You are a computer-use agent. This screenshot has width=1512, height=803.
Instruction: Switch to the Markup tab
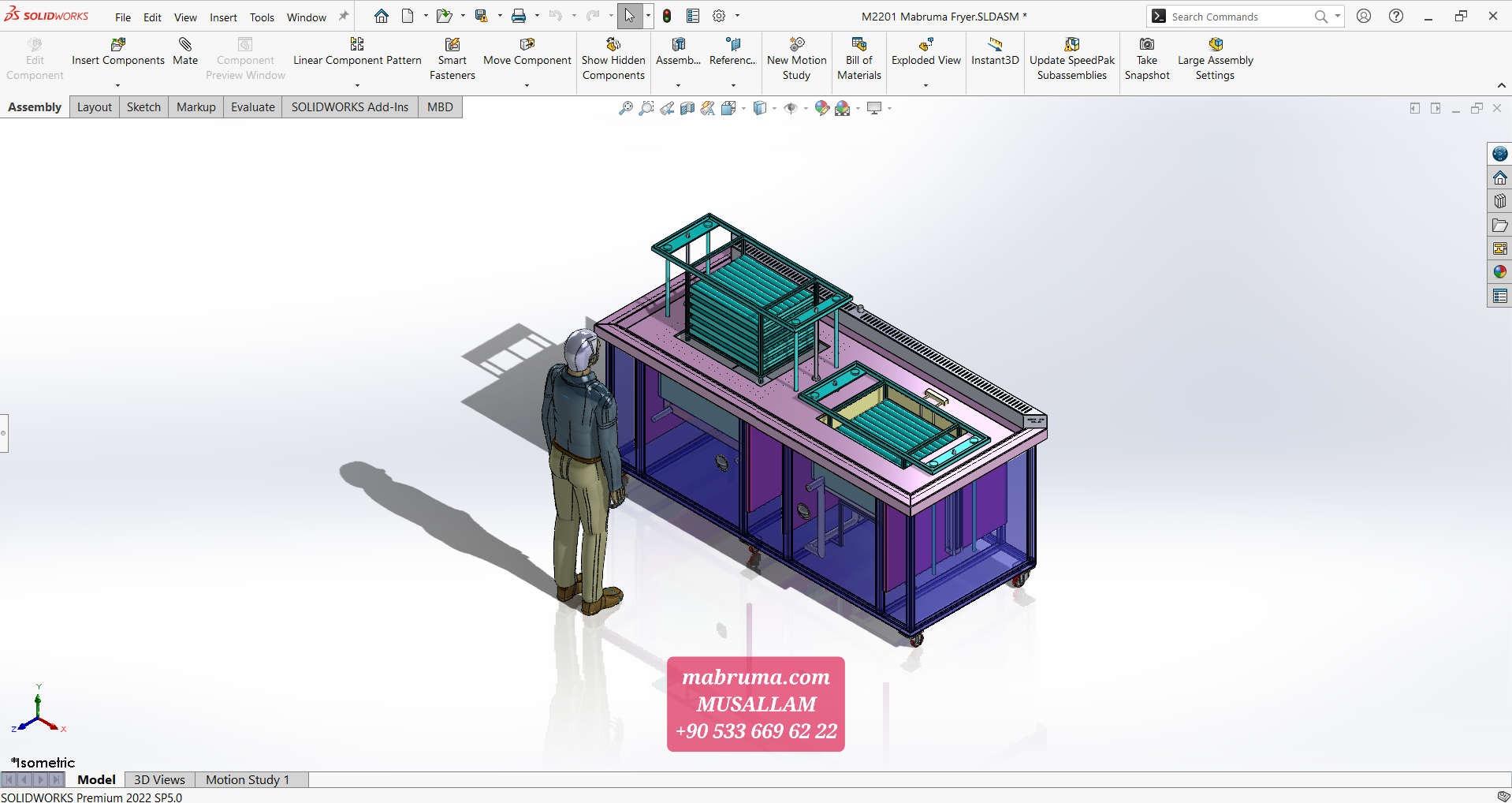point(196,107)
